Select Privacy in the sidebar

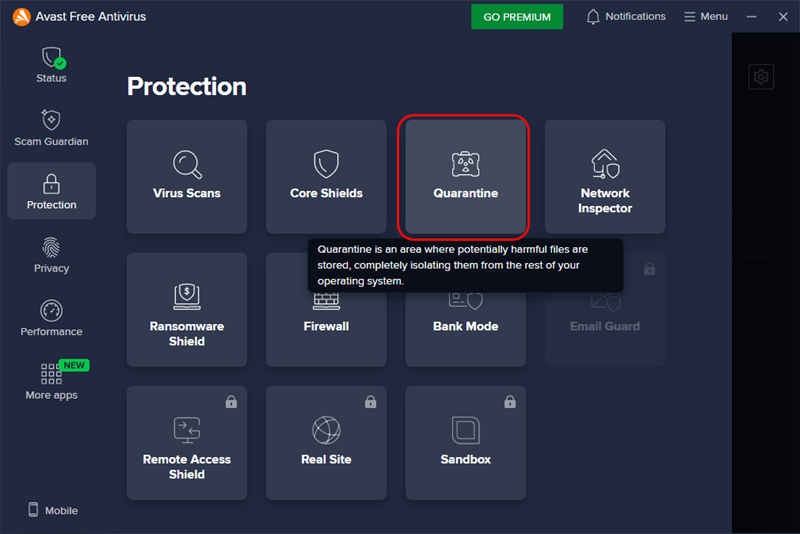(x=51, y=255)
